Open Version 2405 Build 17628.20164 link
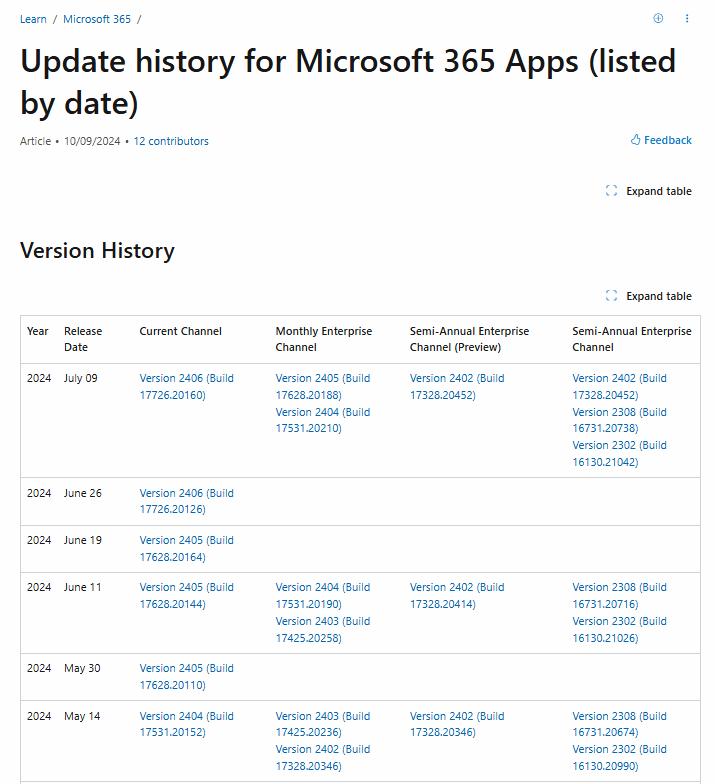Image resolution: width=715 pixels, height=784 pixels. tap(186, 548)
